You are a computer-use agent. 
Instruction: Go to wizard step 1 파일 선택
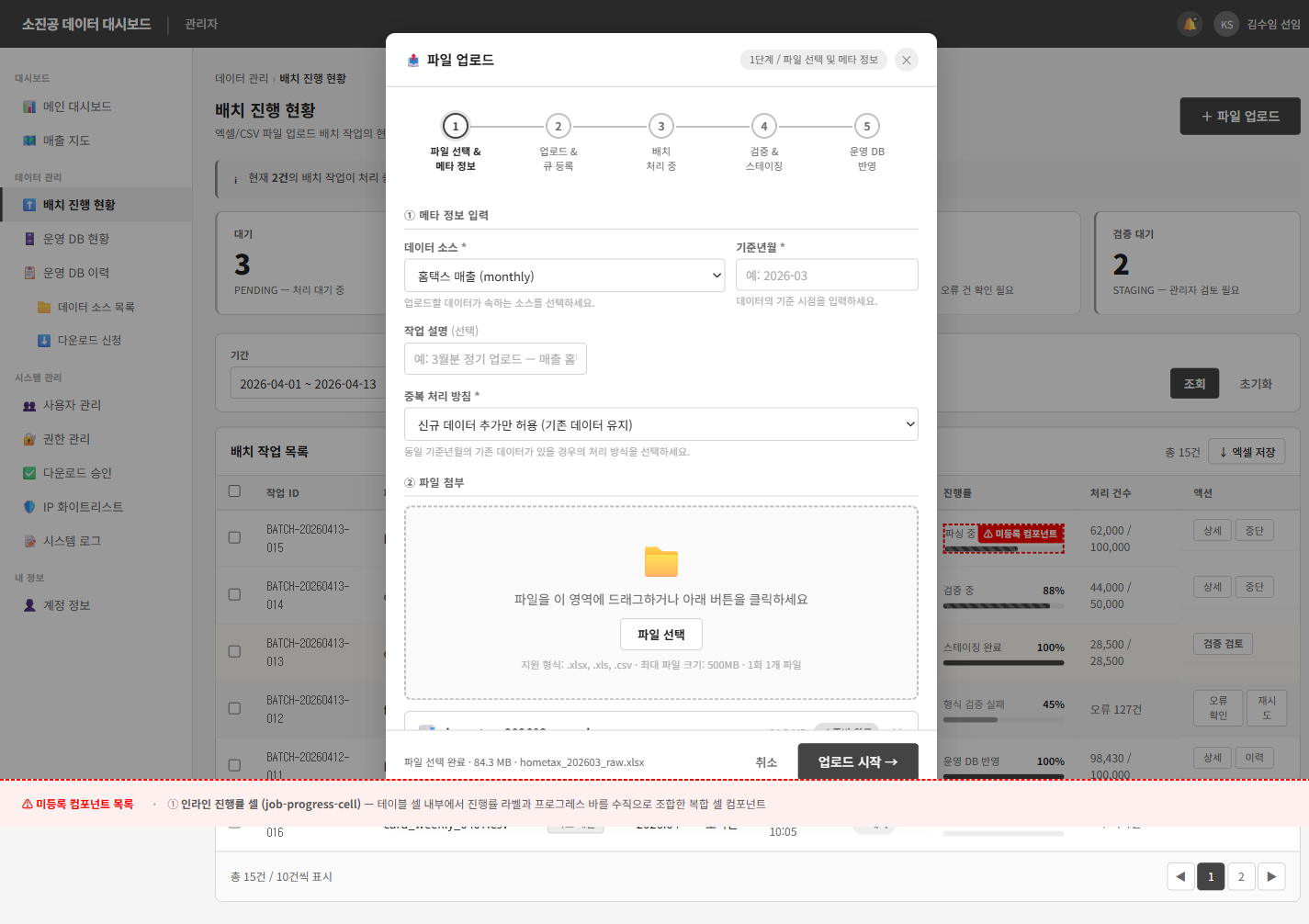[456, 126]
